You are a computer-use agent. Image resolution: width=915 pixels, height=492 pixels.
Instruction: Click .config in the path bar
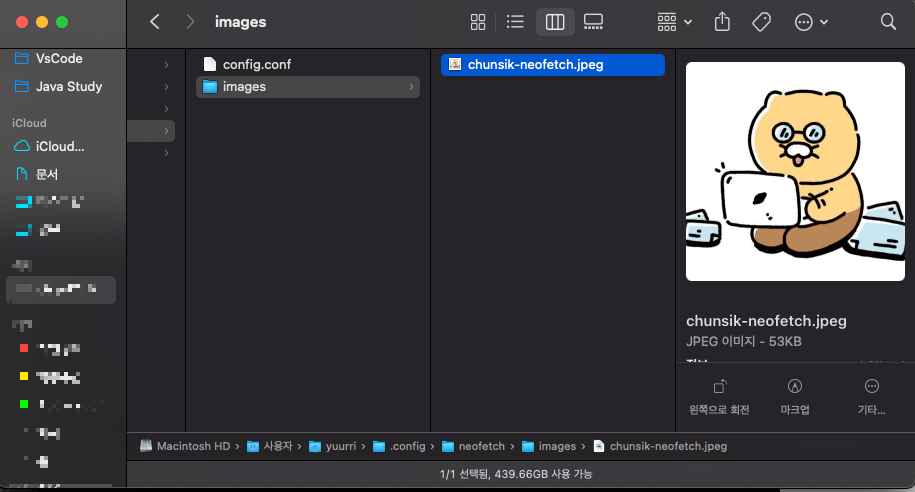click(400, 446)
